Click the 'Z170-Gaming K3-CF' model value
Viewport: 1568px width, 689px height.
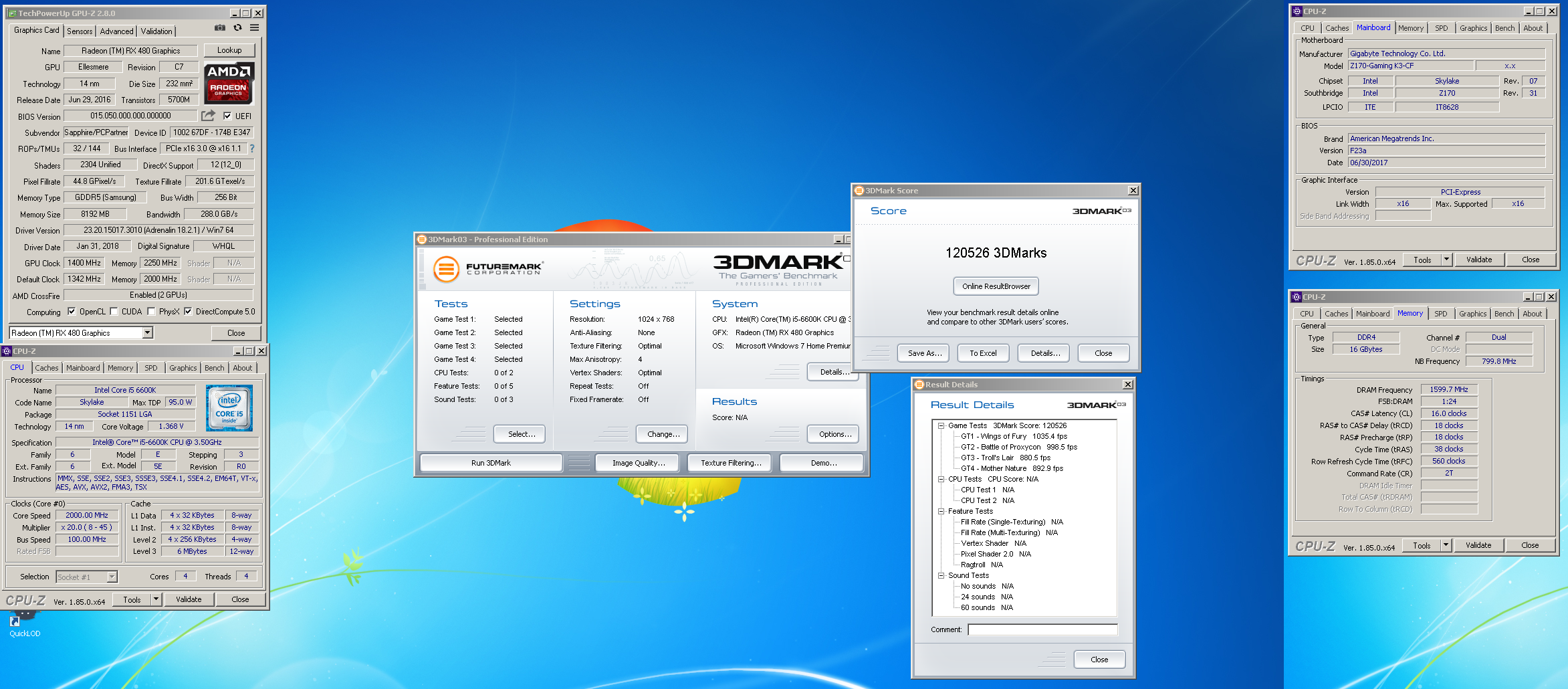pyautogui.click(x=1411, y=66)
